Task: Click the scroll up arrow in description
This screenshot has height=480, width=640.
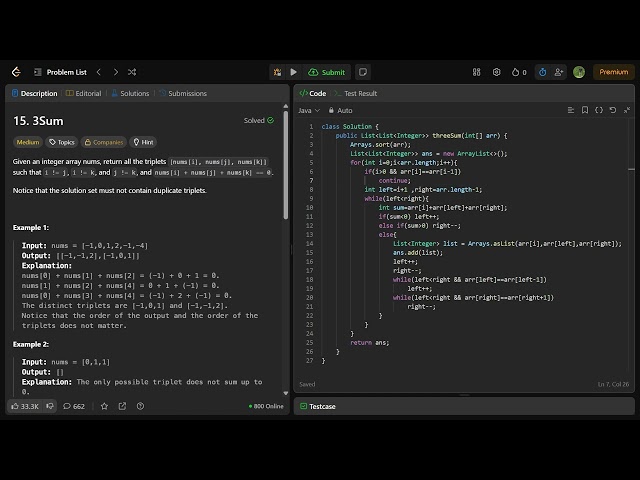Action: (x=286, y=106)
